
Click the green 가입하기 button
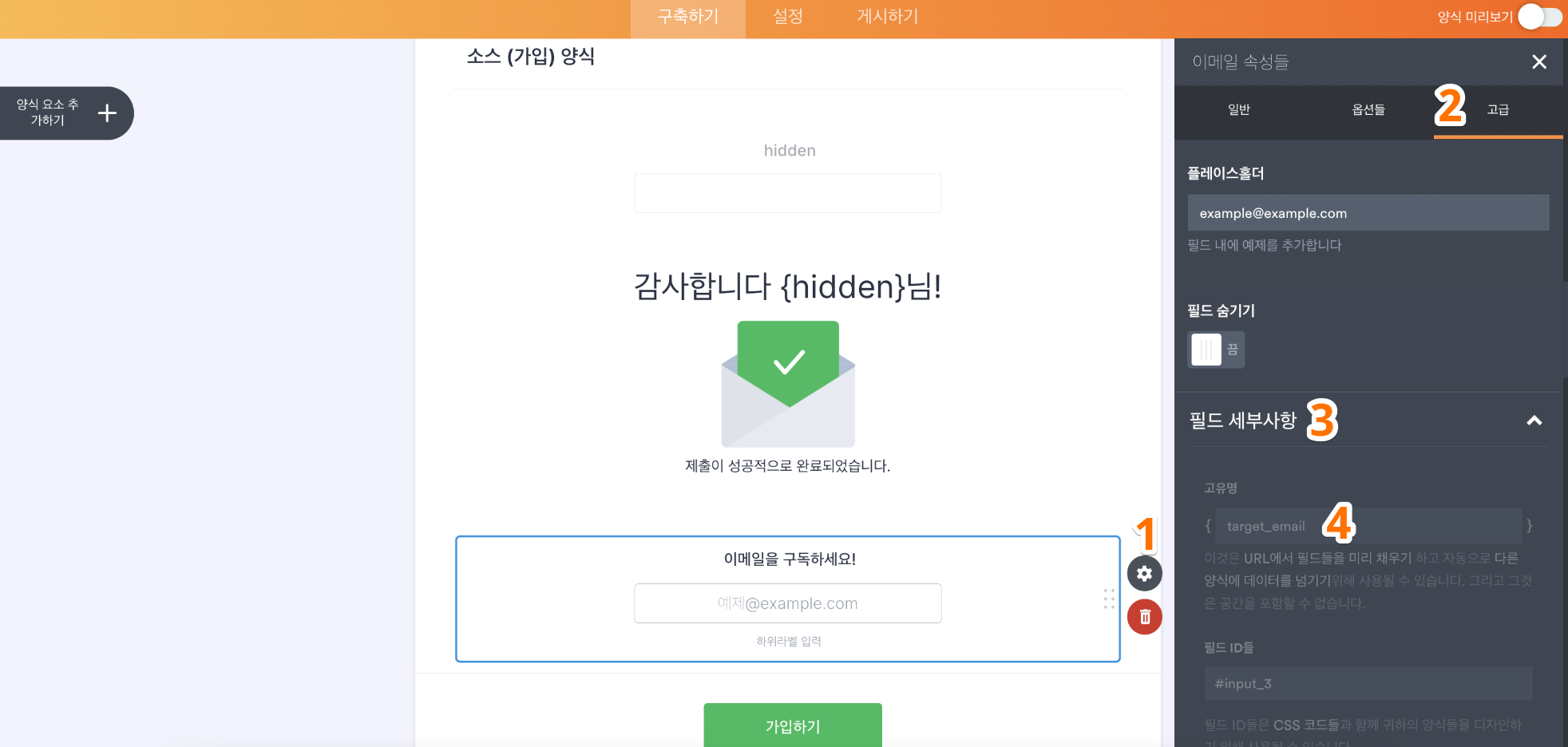792,725
